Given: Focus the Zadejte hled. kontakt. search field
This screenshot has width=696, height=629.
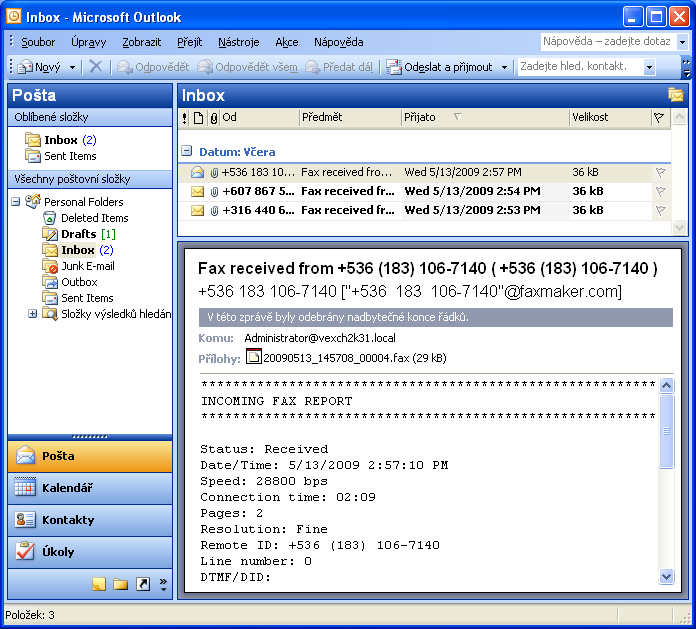Looking at the screenshot, I should tap(580, 67).
